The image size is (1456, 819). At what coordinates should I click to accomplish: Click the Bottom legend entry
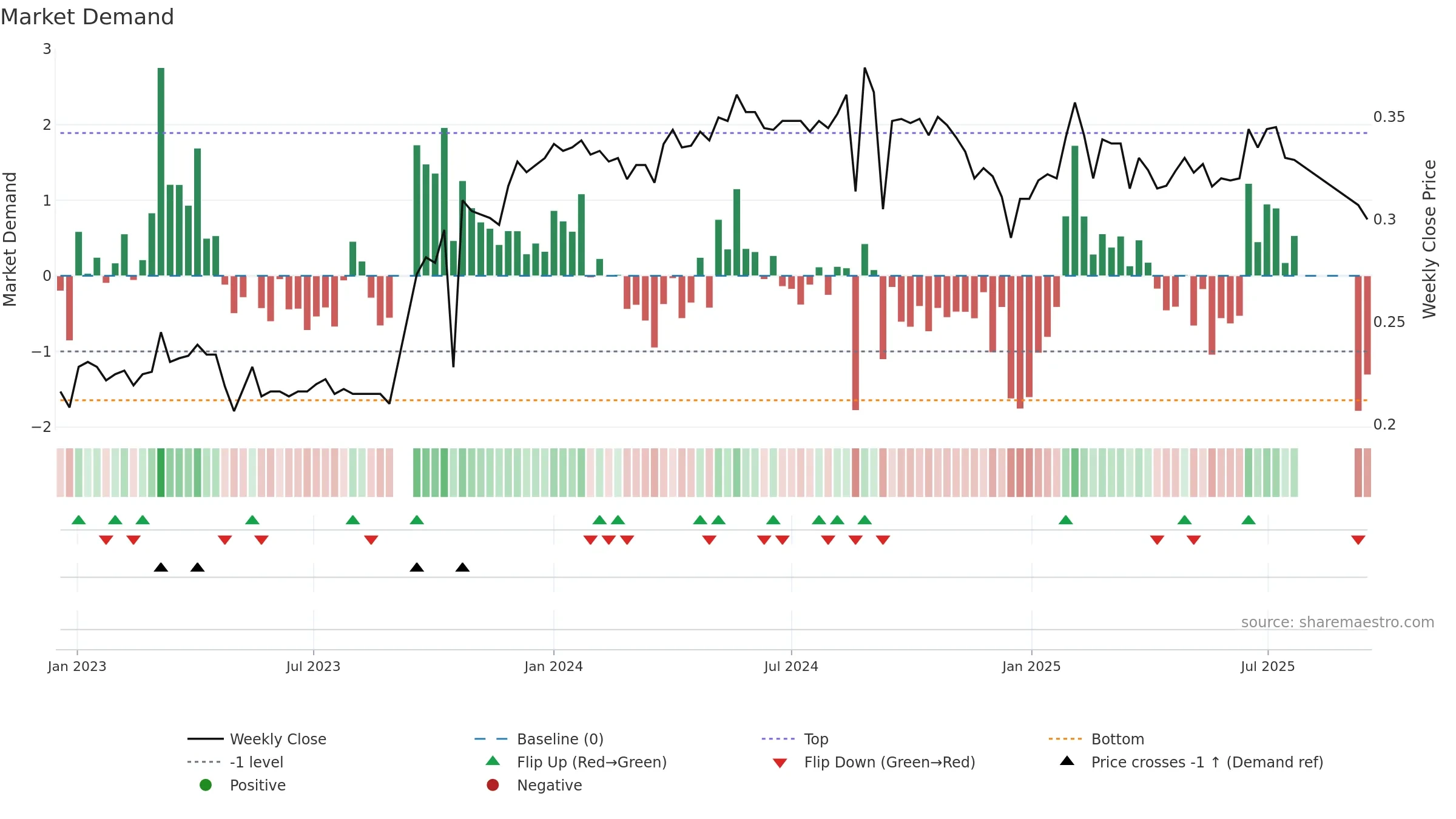[x=1096, y=739]
